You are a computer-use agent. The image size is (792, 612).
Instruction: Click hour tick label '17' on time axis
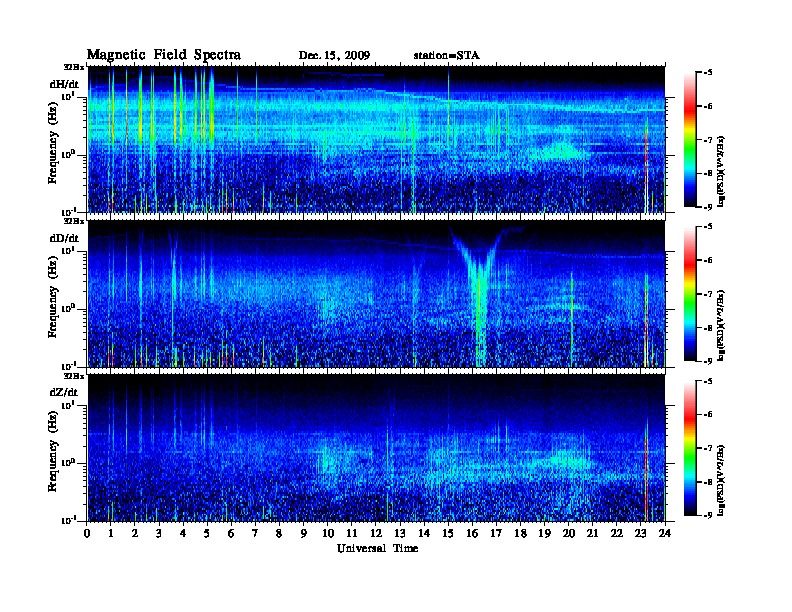point(497,533)
